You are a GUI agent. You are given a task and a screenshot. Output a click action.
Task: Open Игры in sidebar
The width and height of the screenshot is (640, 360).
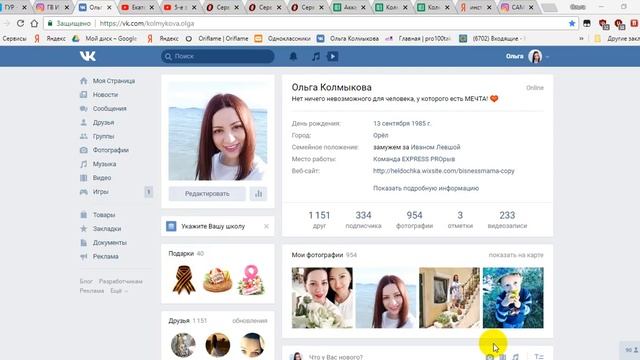100,192
